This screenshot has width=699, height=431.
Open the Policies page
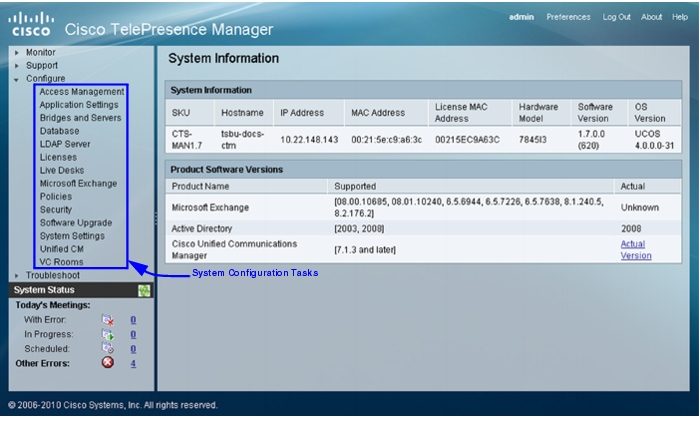pos(56,197)
